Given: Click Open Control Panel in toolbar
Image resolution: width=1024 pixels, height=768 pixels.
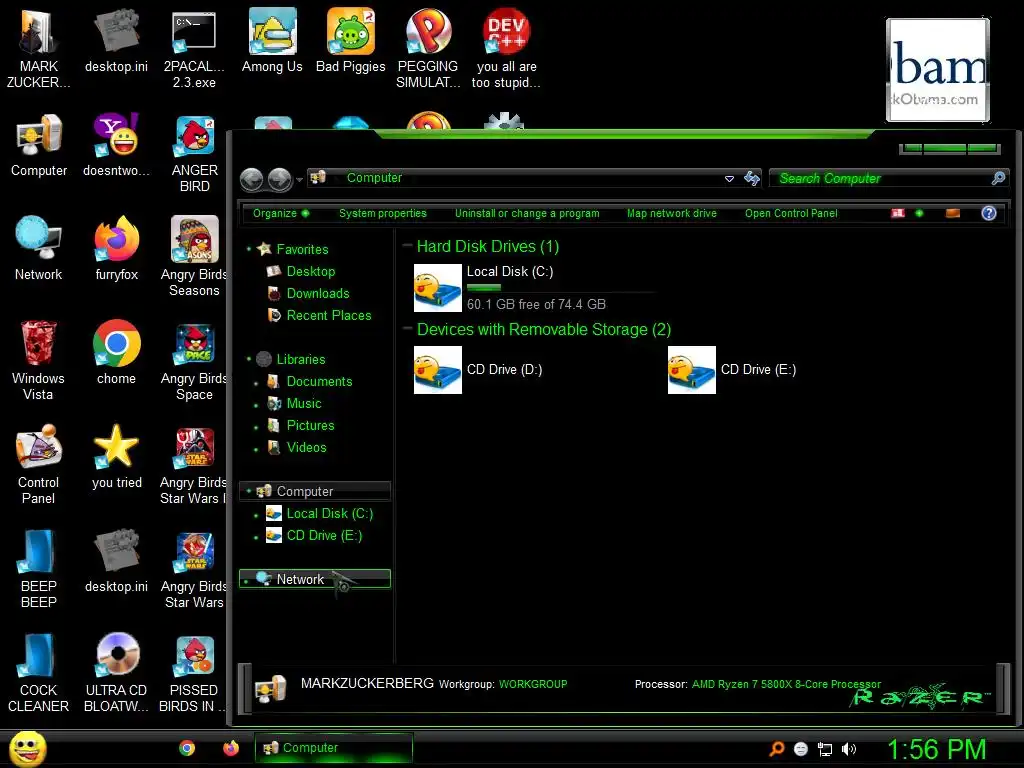Looking at the screenshot, I should click(791, 214).
